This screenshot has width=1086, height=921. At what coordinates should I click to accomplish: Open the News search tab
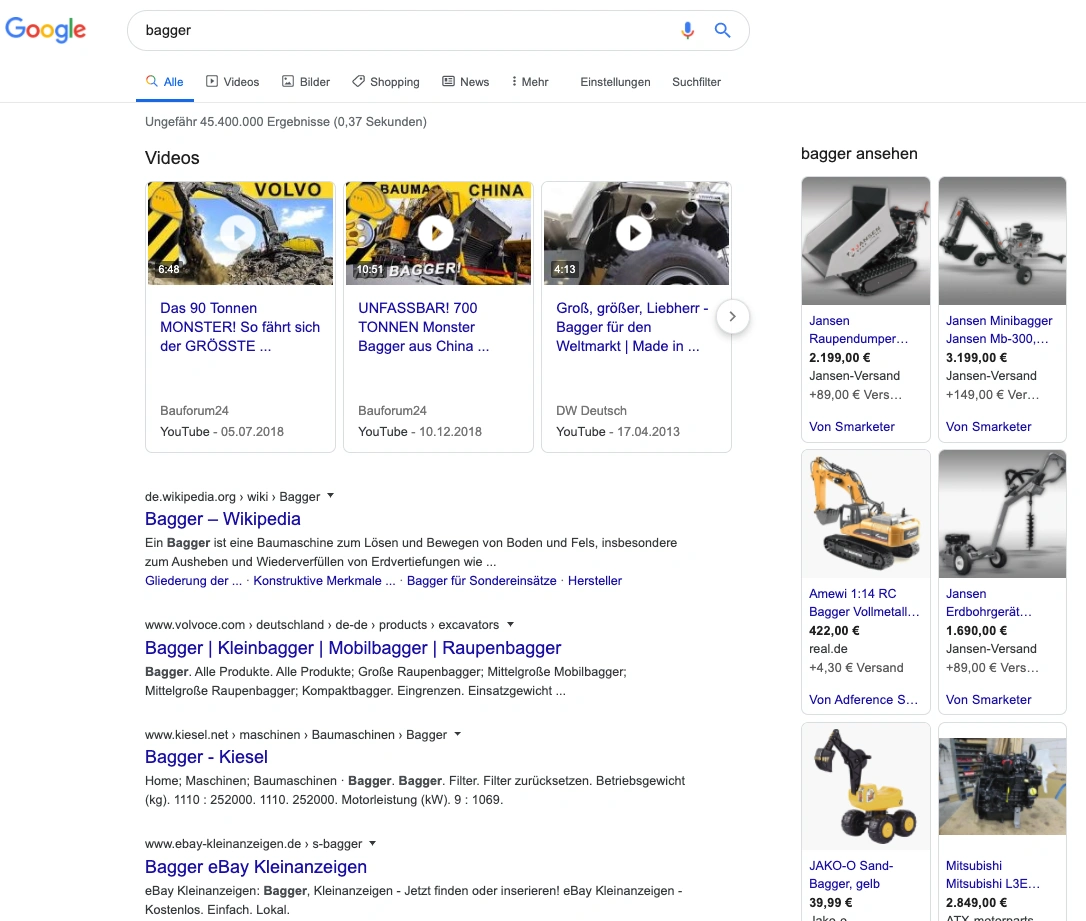472,81
